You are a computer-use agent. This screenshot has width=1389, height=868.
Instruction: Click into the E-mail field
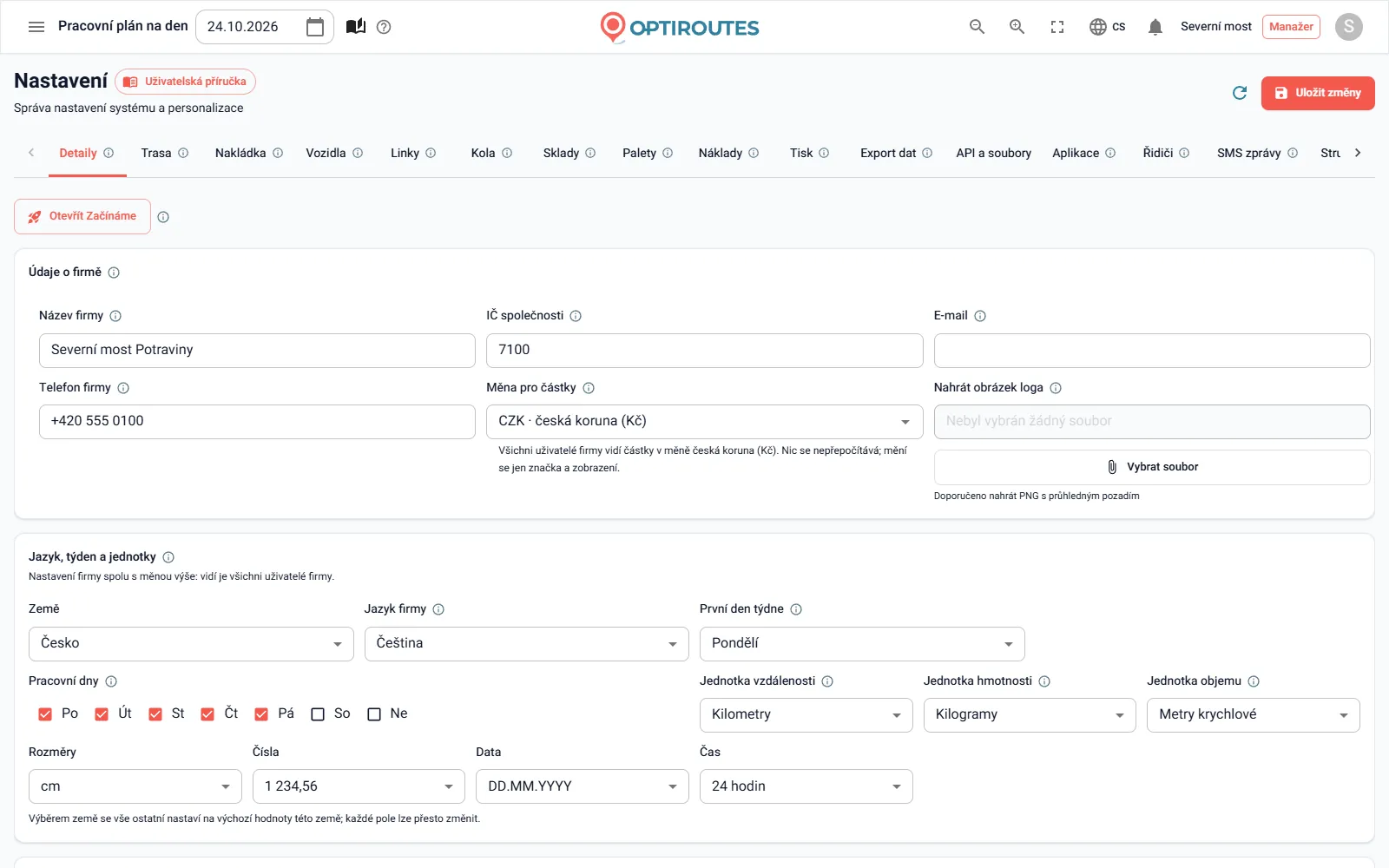point(1152,351)
